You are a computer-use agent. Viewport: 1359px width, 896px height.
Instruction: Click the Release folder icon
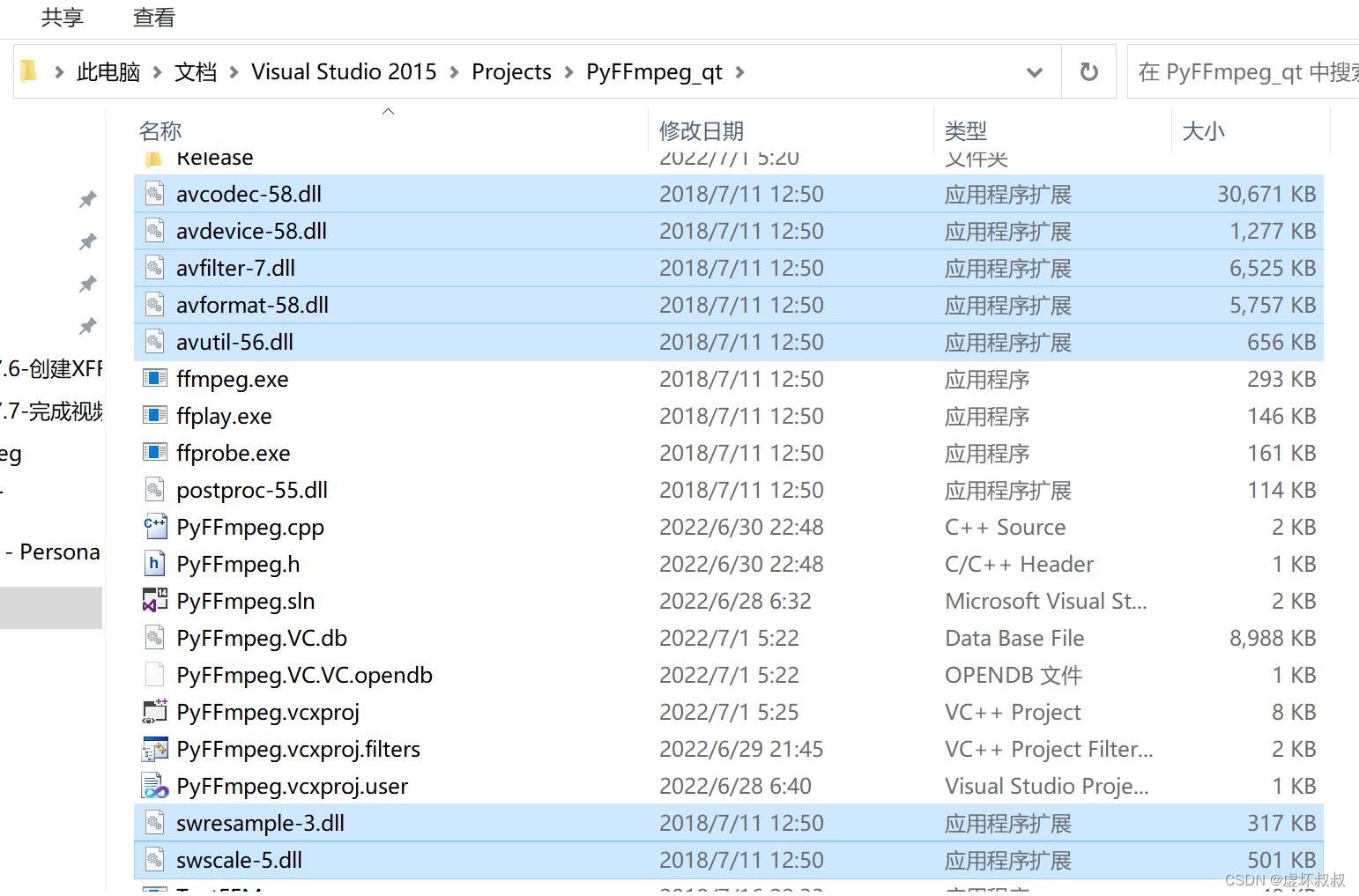coord(154,159)
